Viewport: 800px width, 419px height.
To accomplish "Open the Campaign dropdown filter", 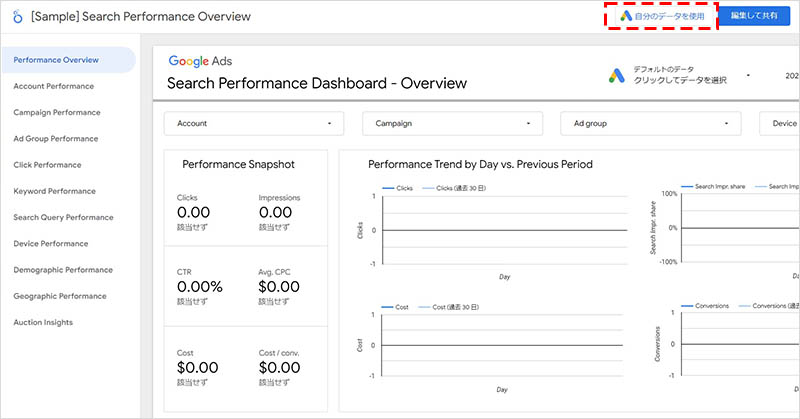I will (x=452, y=123).
